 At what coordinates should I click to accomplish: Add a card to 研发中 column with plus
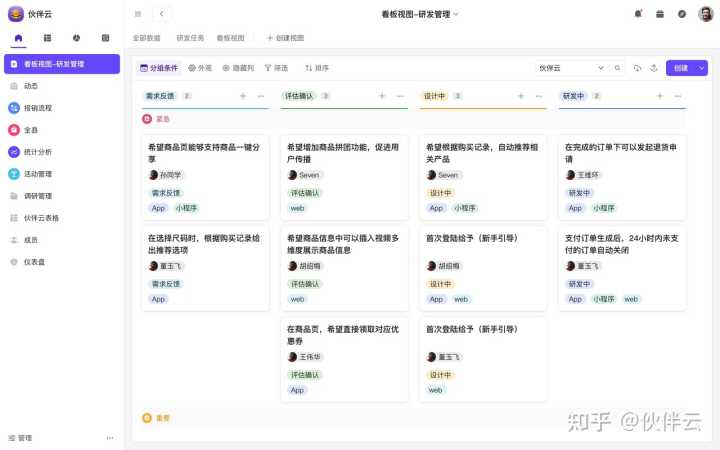point(660,96)
